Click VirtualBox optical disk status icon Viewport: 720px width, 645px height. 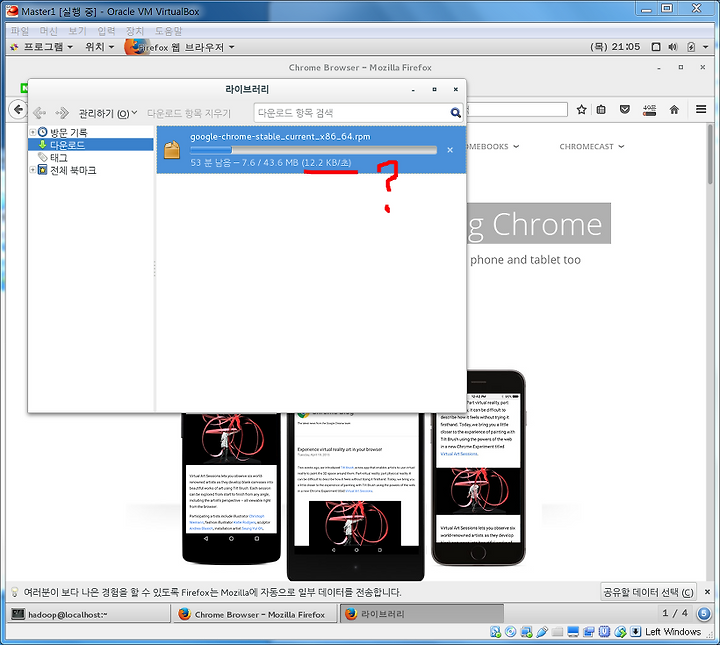[x=510, y=632]
